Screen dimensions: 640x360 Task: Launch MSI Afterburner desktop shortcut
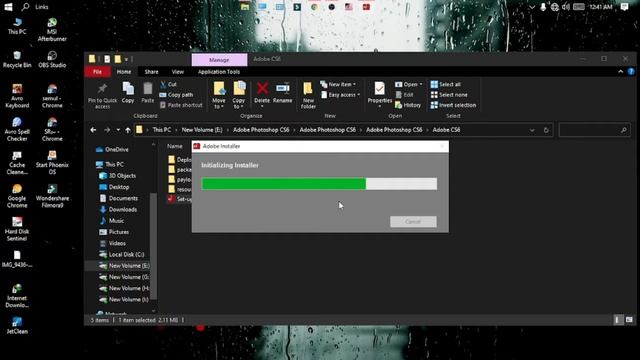click(x=52, y=29)
